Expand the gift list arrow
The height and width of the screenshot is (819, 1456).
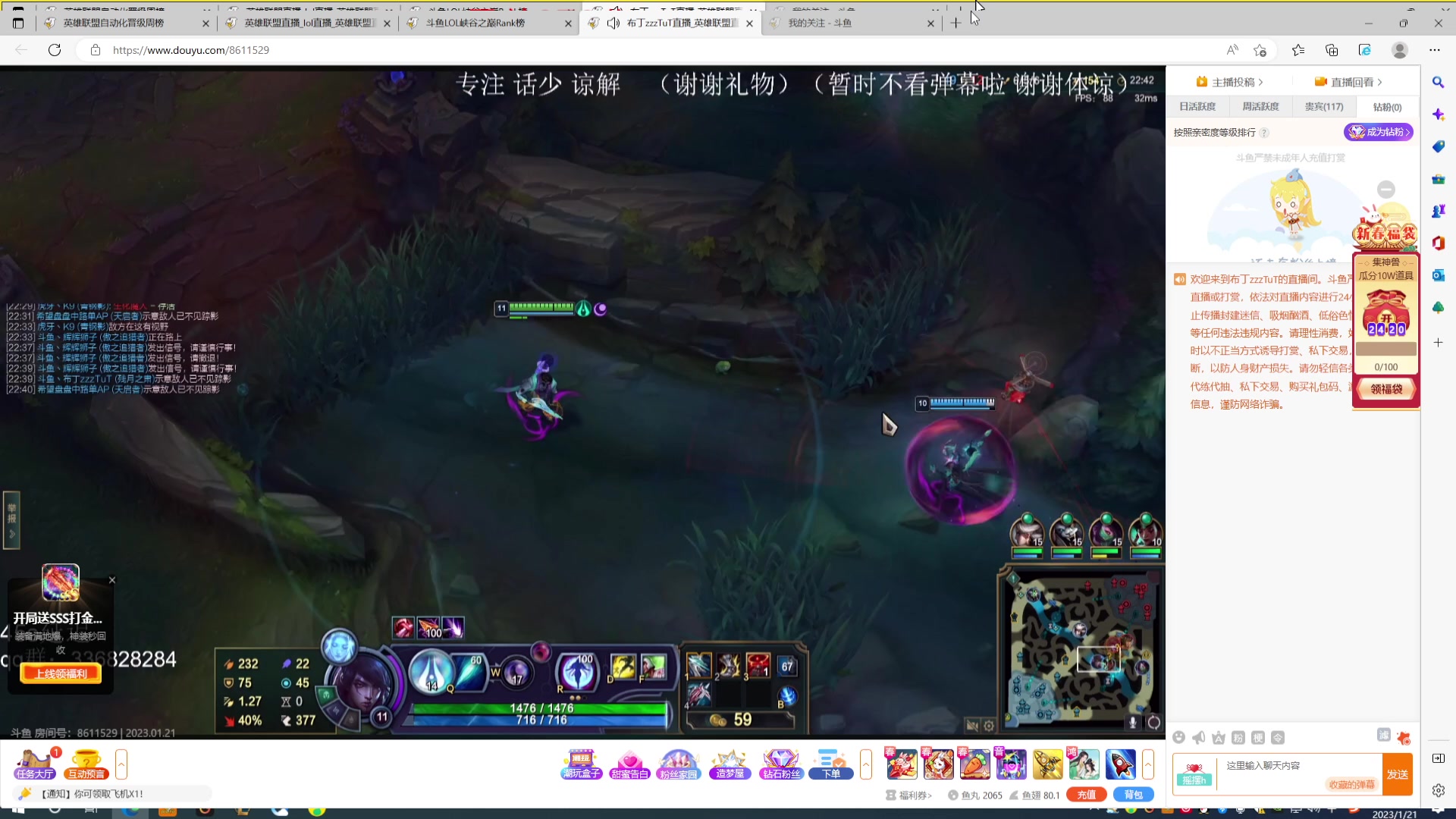pos(1148,764)
